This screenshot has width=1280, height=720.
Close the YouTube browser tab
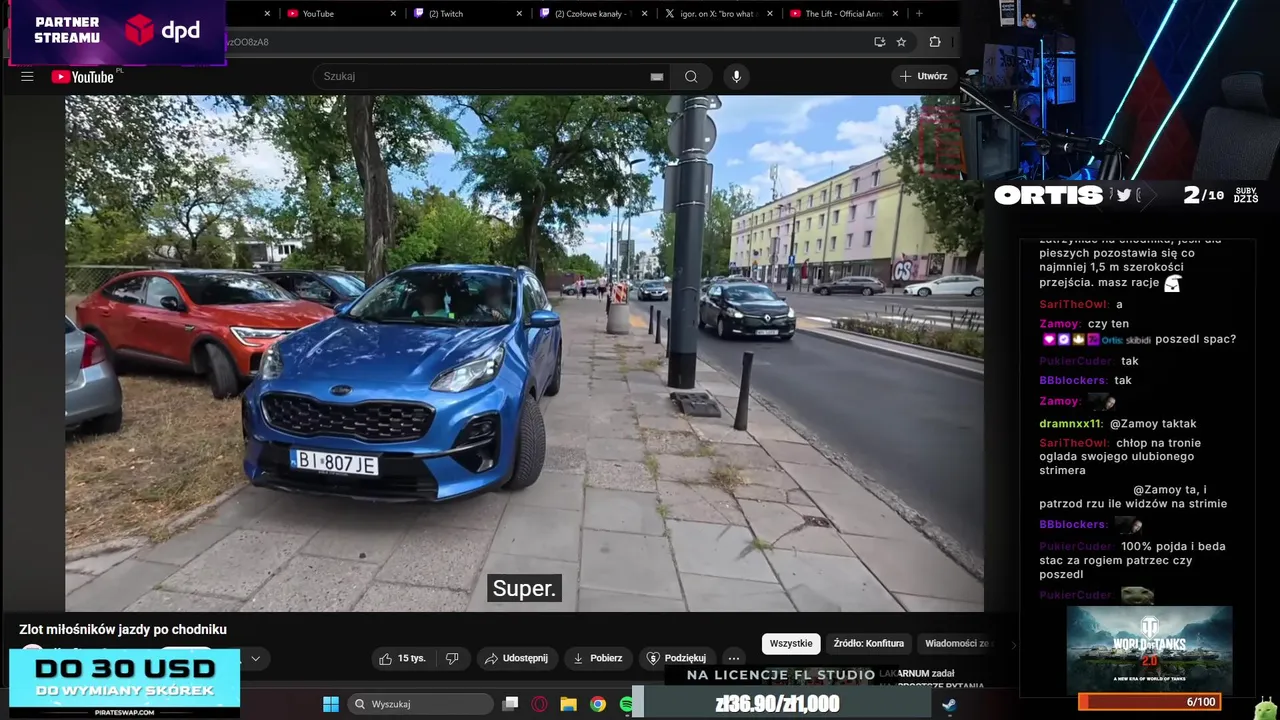pos(393,14)
